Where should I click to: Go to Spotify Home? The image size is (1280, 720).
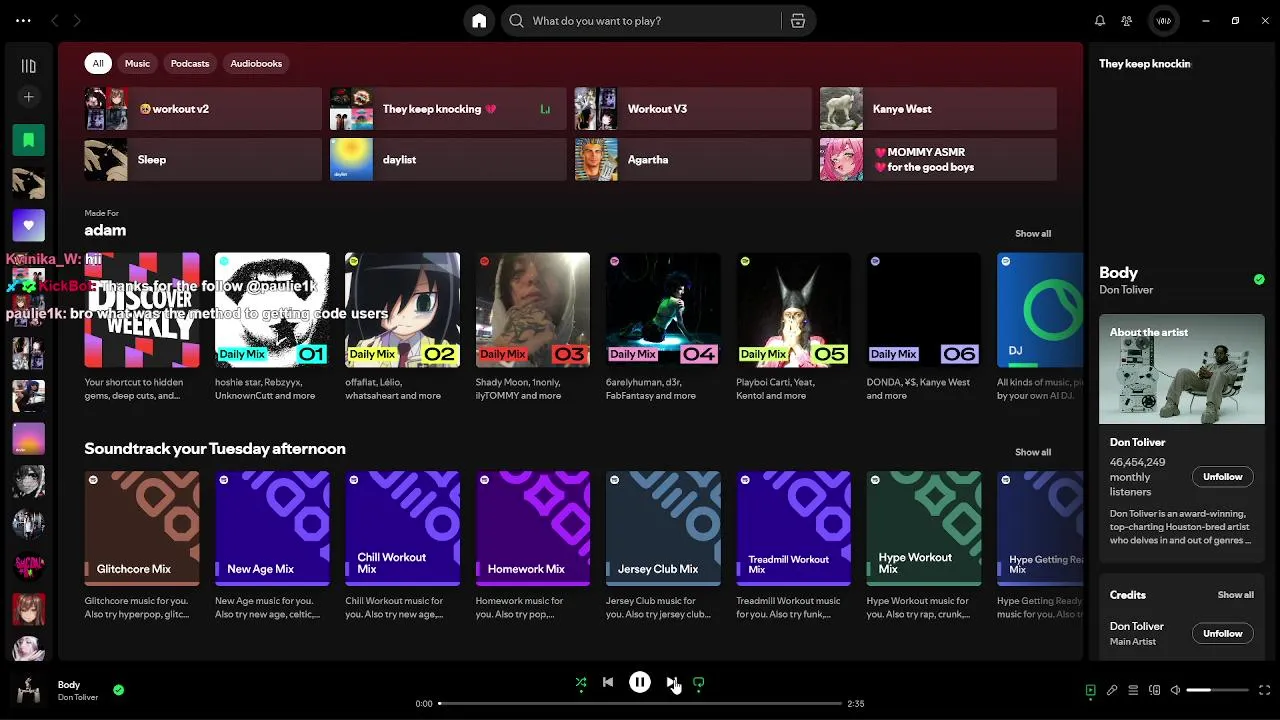479,20
